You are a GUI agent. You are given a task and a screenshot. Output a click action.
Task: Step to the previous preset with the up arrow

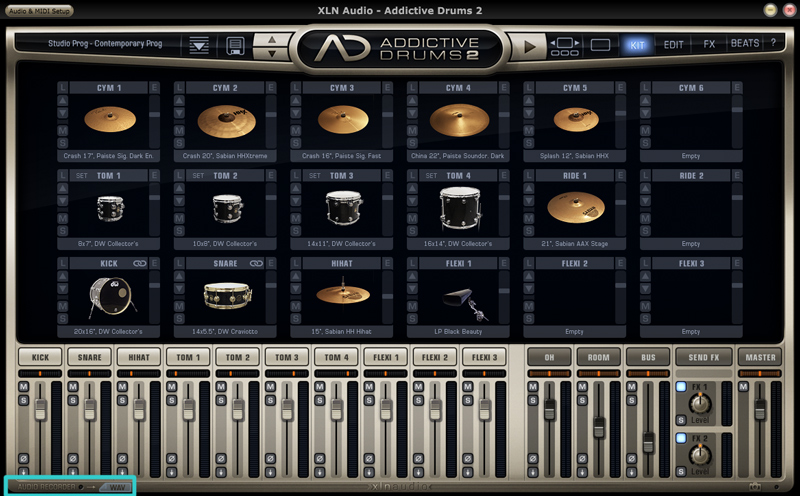[272, 39]
